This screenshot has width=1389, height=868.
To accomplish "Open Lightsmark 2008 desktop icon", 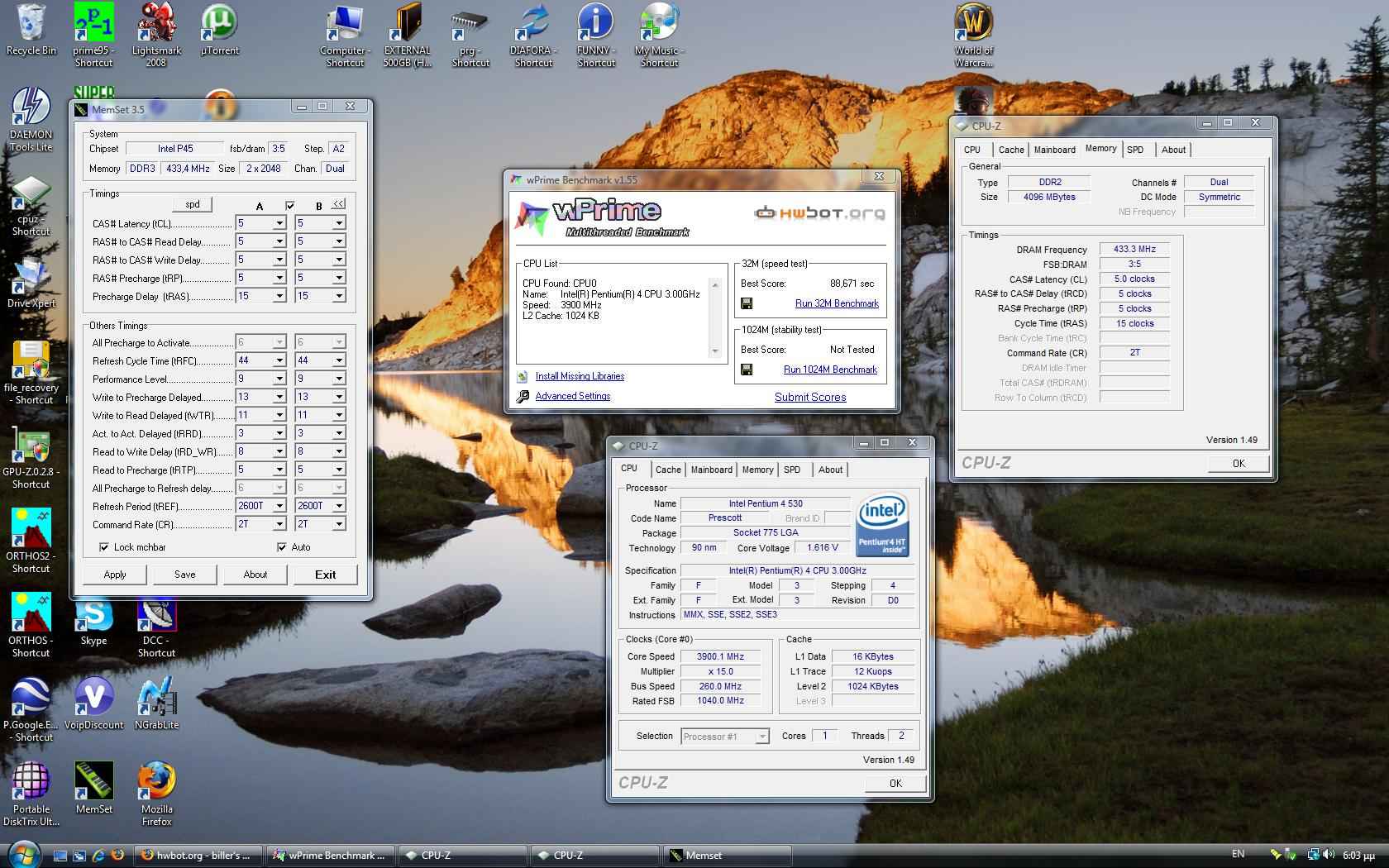I will pos(156,35).
